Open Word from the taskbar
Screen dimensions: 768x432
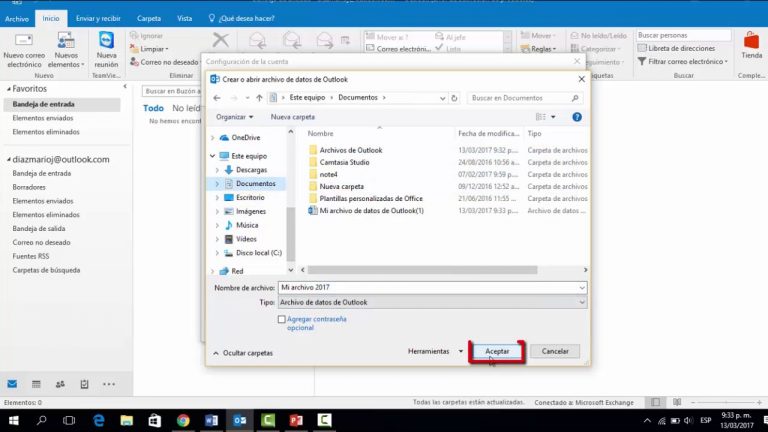pos(212,420)
